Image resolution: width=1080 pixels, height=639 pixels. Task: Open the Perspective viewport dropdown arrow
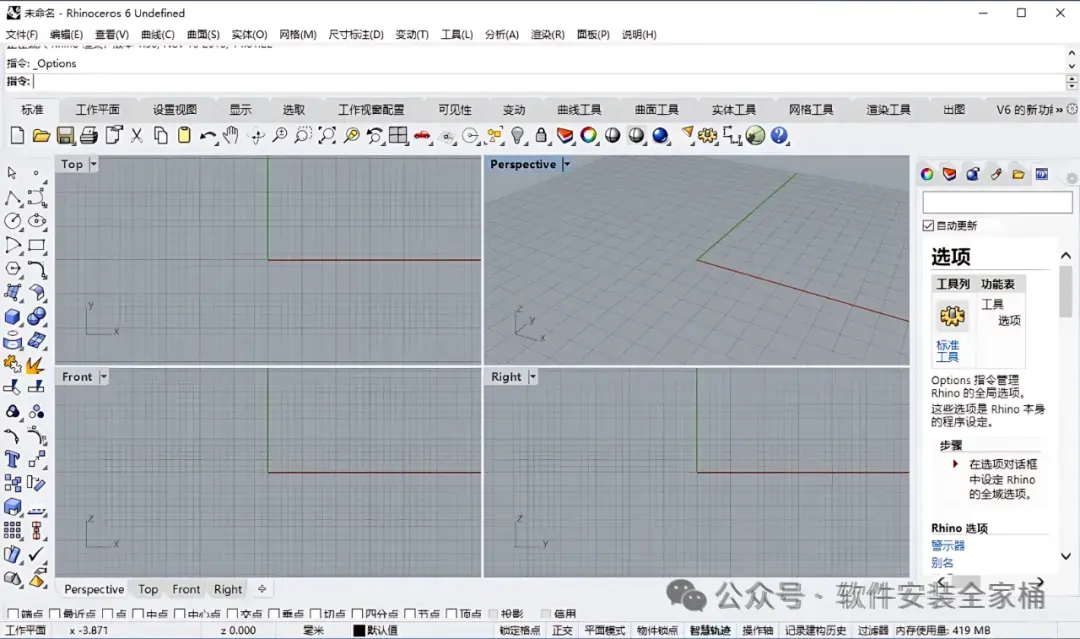[x=567, y=164]
